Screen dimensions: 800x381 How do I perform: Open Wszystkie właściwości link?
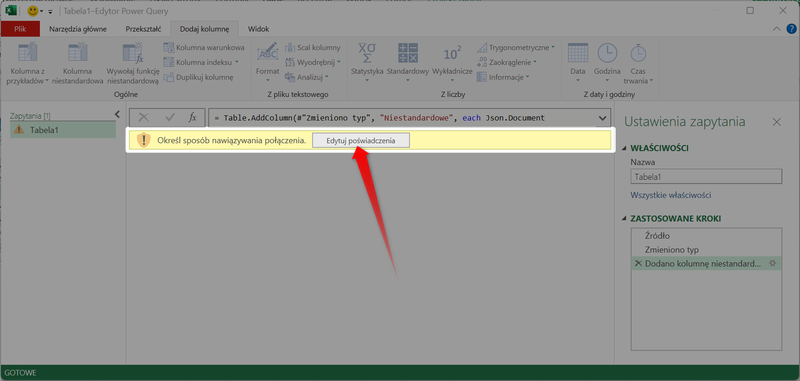pos(671,195)
